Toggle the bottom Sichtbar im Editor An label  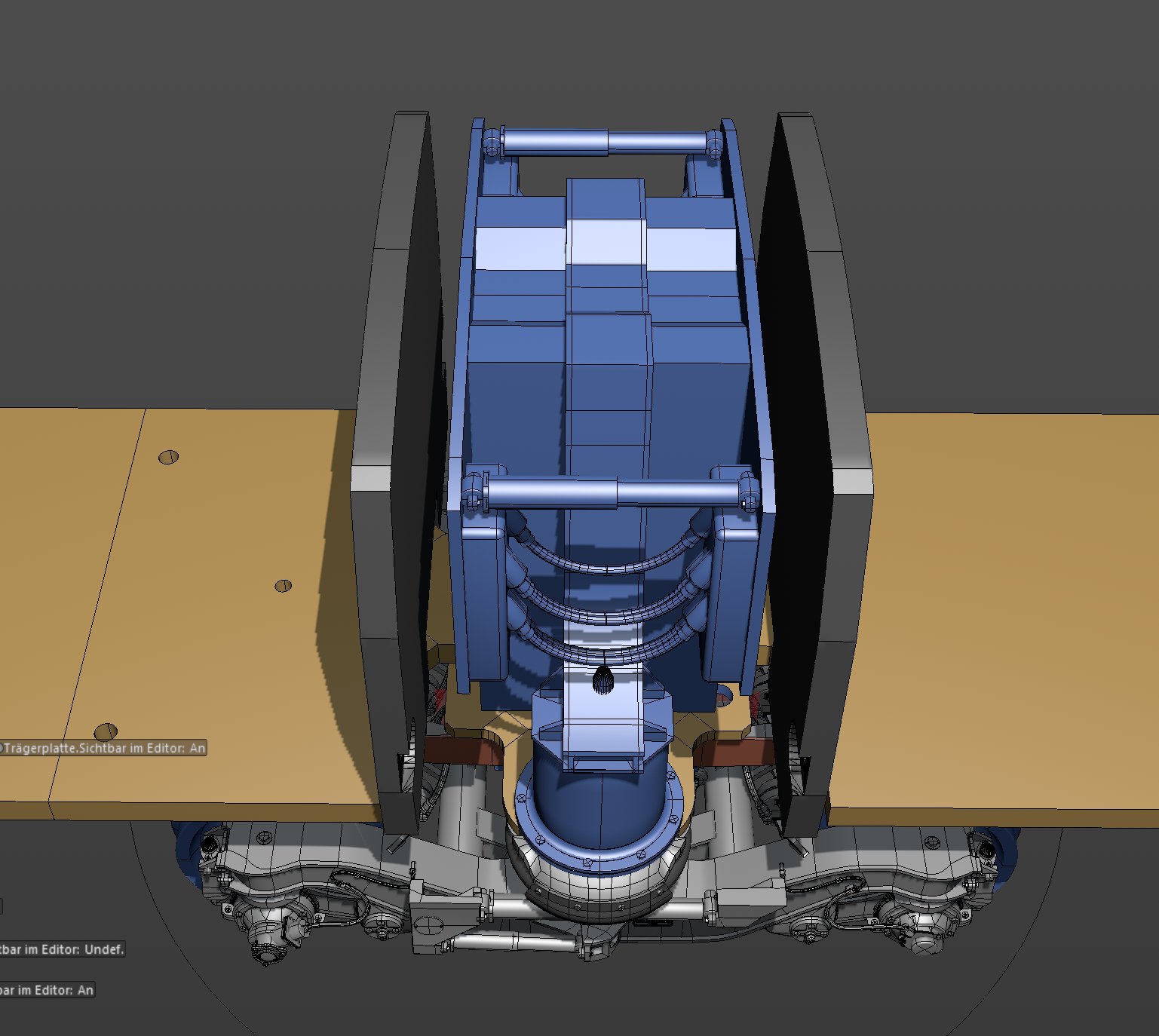point(48,990)
